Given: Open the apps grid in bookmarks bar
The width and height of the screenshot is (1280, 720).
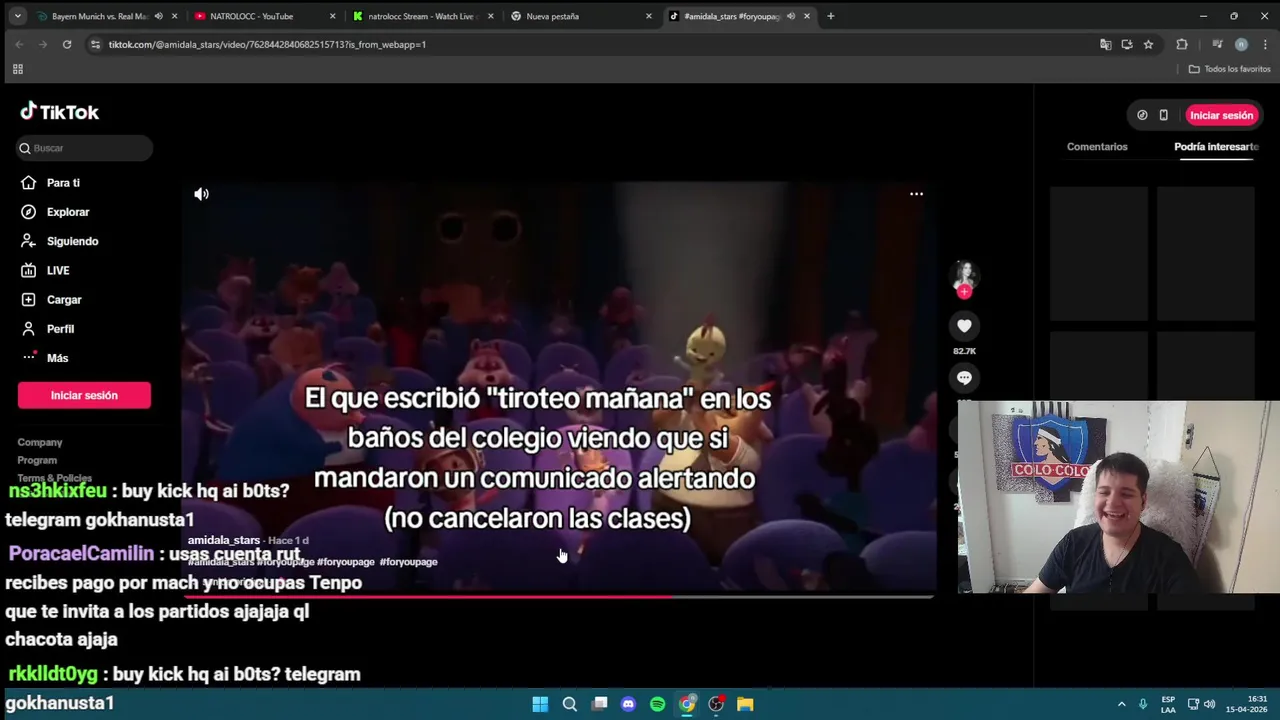Looking at the screenshot, I should [x=17, y=69].
